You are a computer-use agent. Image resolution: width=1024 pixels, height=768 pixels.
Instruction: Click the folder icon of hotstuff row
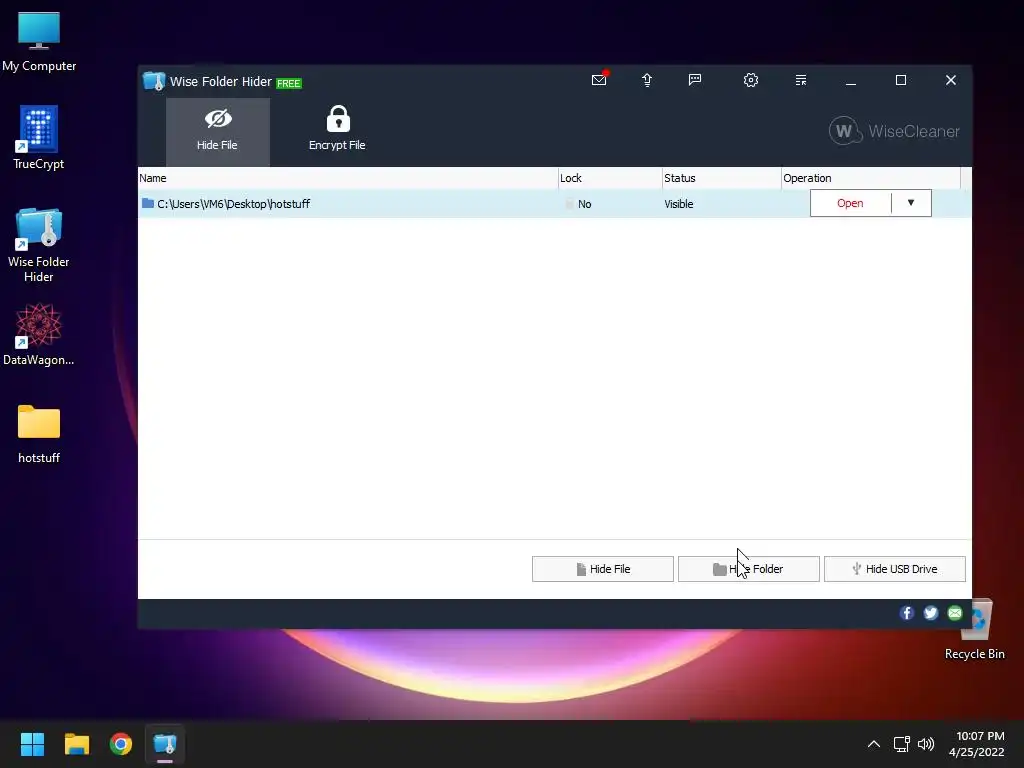tap(148, 203)
